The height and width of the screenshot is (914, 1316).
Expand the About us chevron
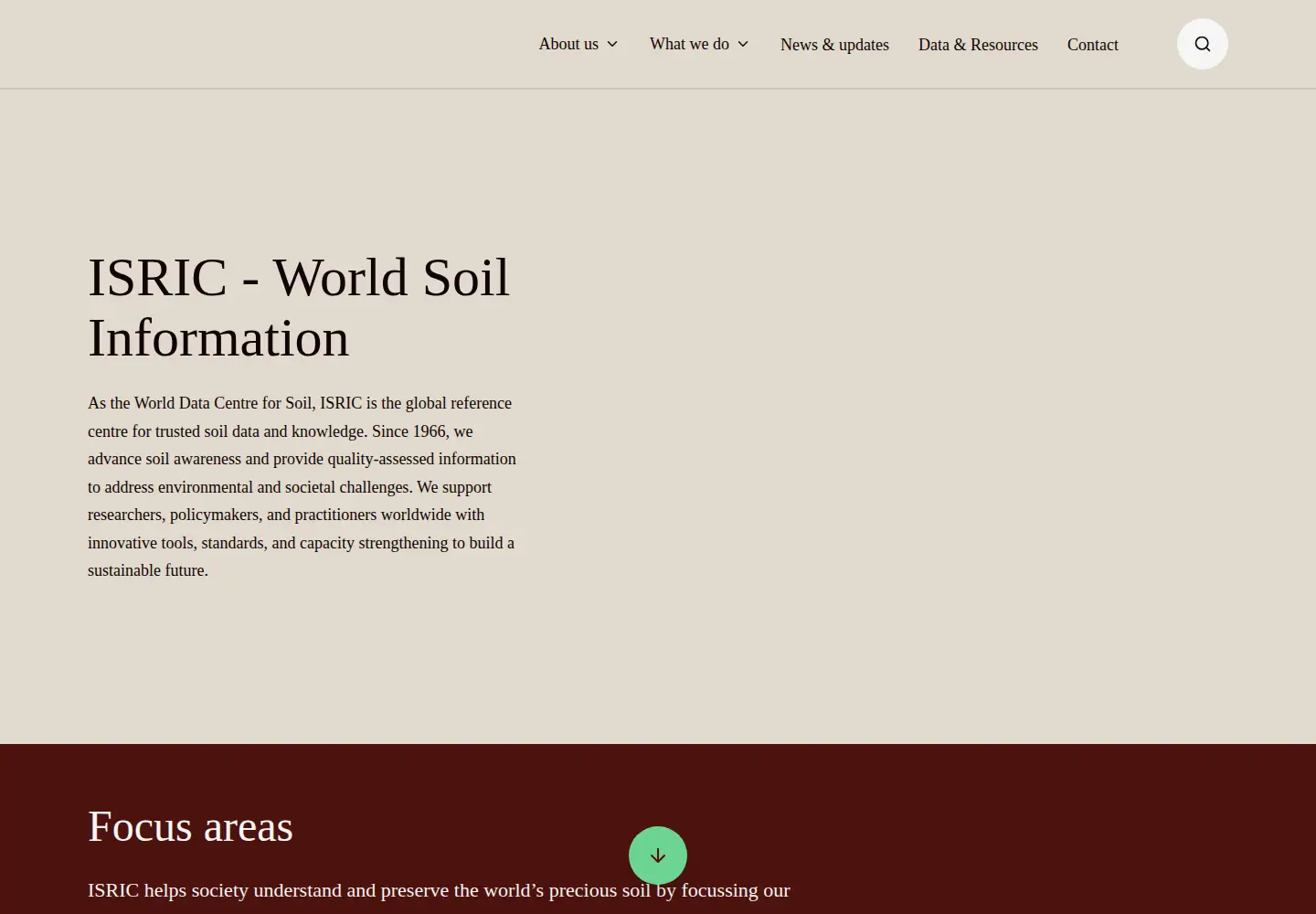point(612,44)
